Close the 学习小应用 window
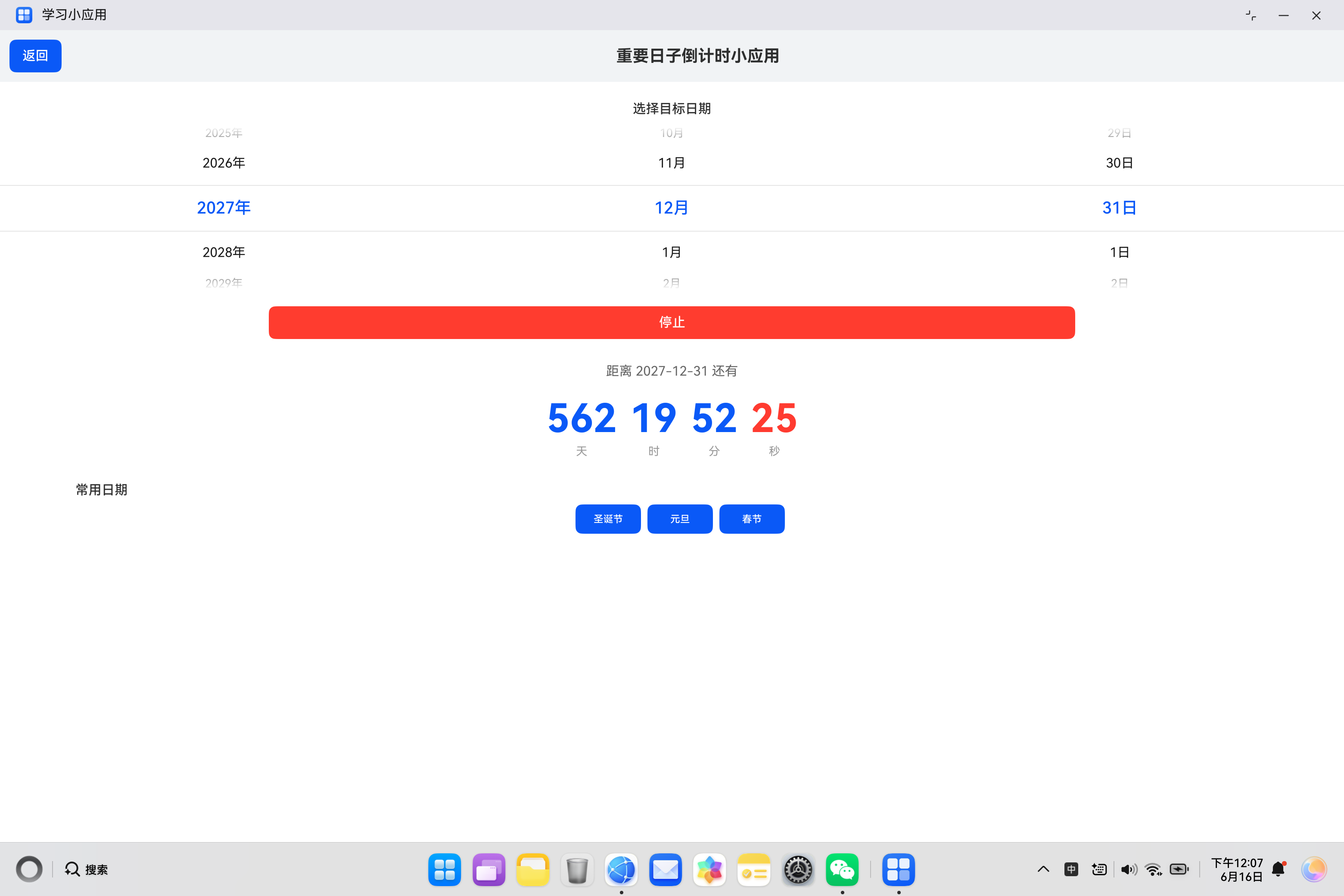Screen dimensions: 1344x896 click(x=1316, y=16)
